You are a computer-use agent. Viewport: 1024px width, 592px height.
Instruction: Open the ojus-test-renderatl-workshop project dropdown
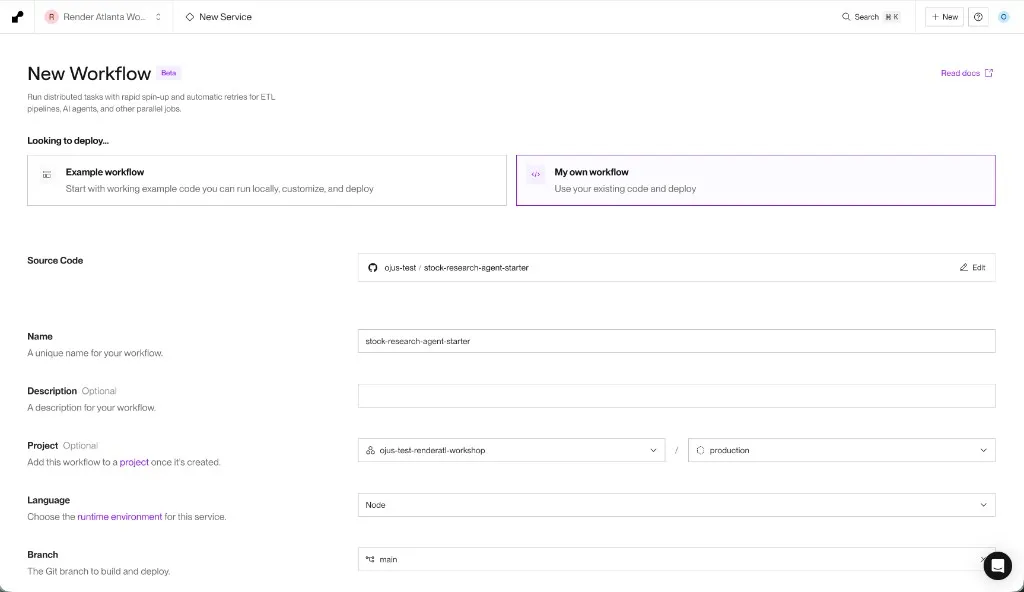(511, 450)
